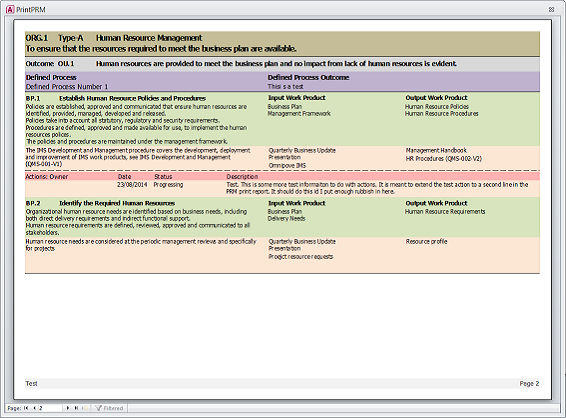This screenshot has height=418, width=566.
Task: Click 'ORG.1' code in header
Action: tap(36, 38)
